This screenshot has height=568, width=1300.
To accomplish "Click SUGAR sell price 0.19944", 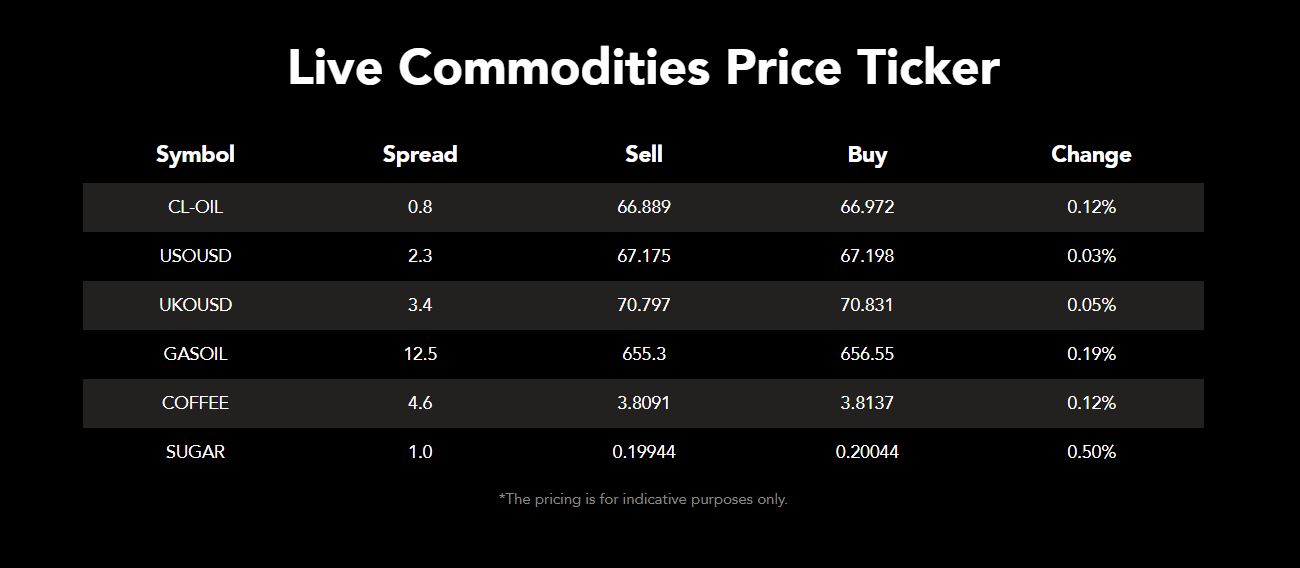I will tap(644, 452).
